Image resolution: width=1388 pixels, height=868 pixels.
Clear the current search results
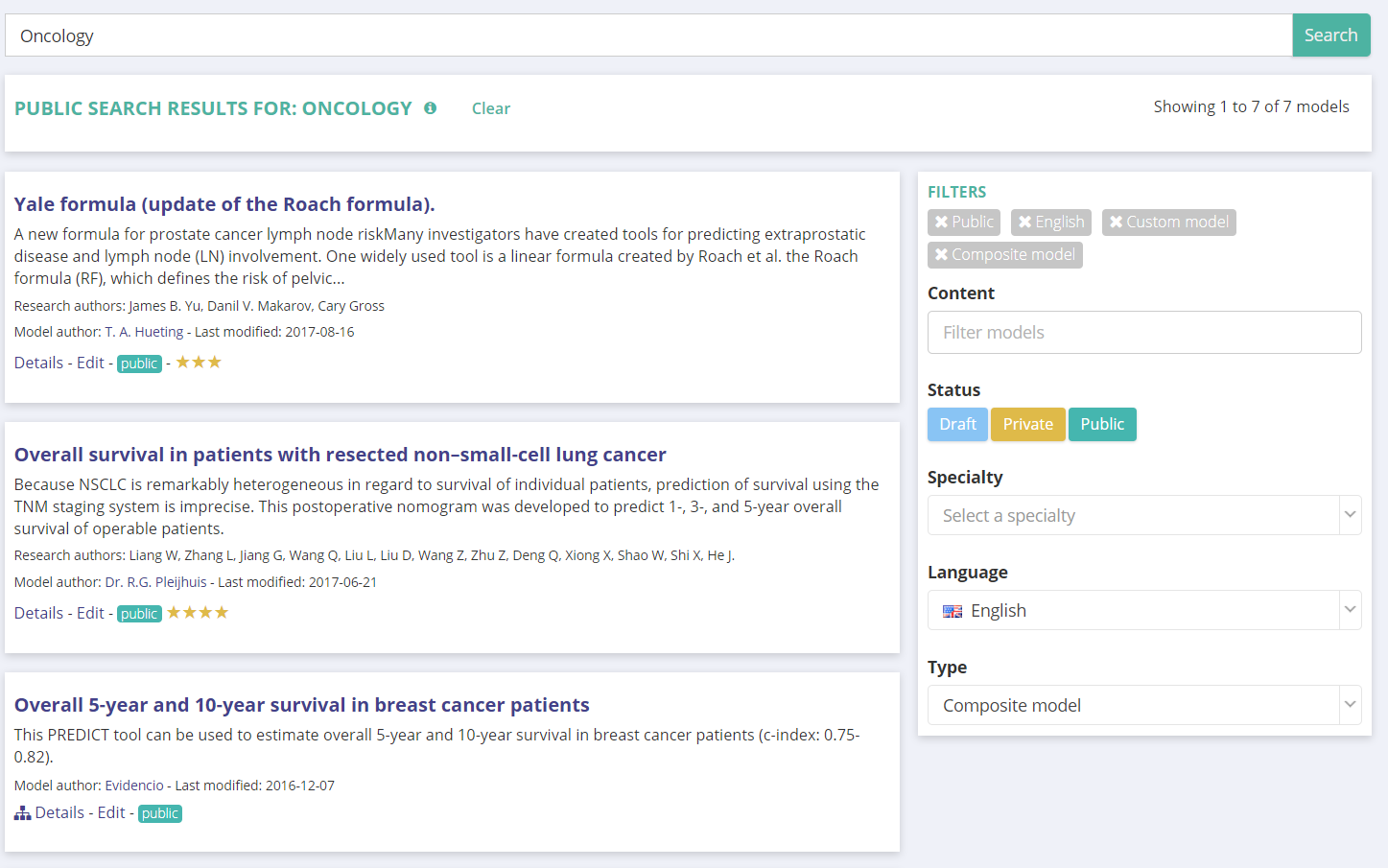coord(490,109)
